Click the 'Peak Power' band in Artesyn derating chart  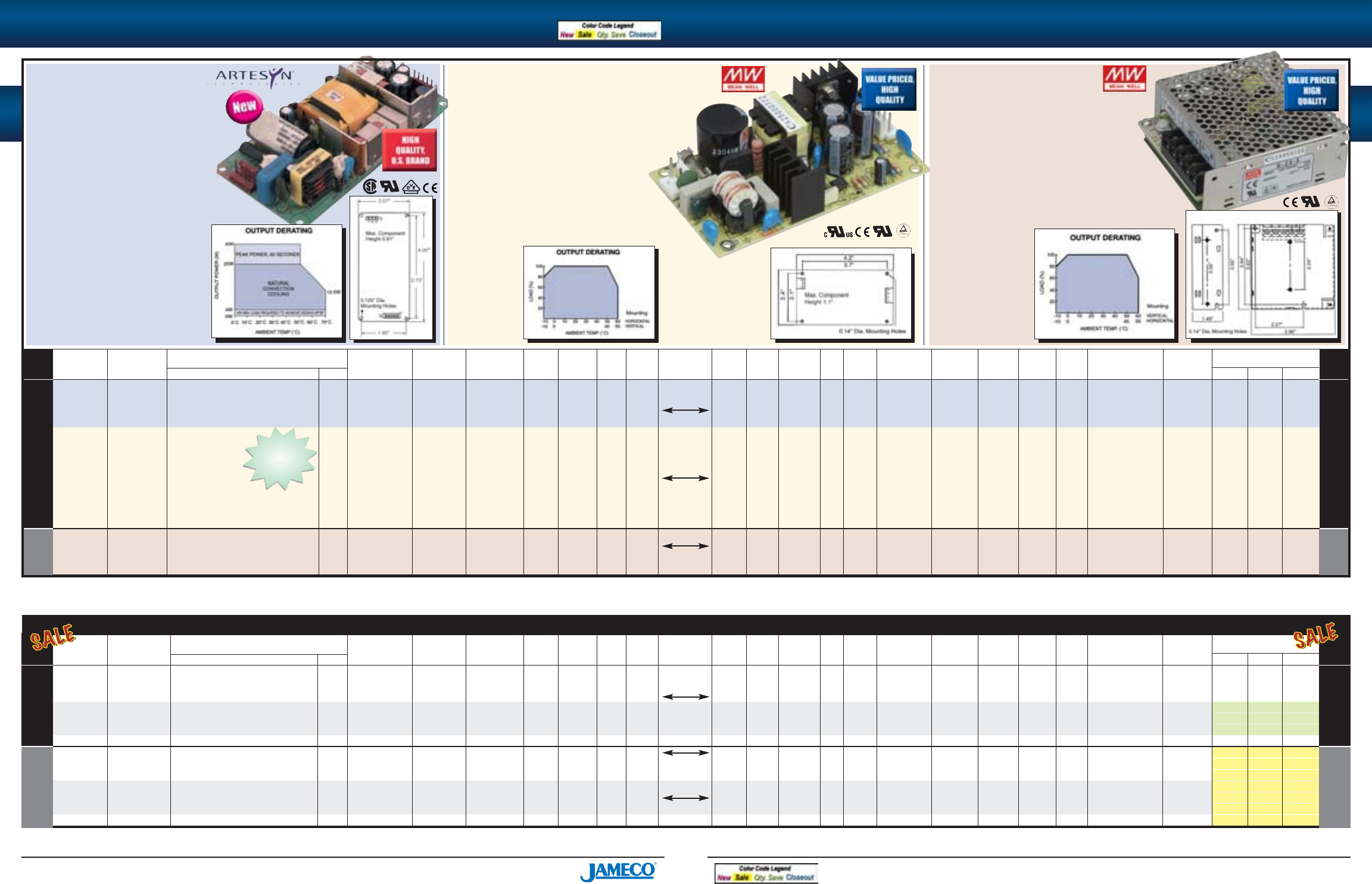point(266,254)
